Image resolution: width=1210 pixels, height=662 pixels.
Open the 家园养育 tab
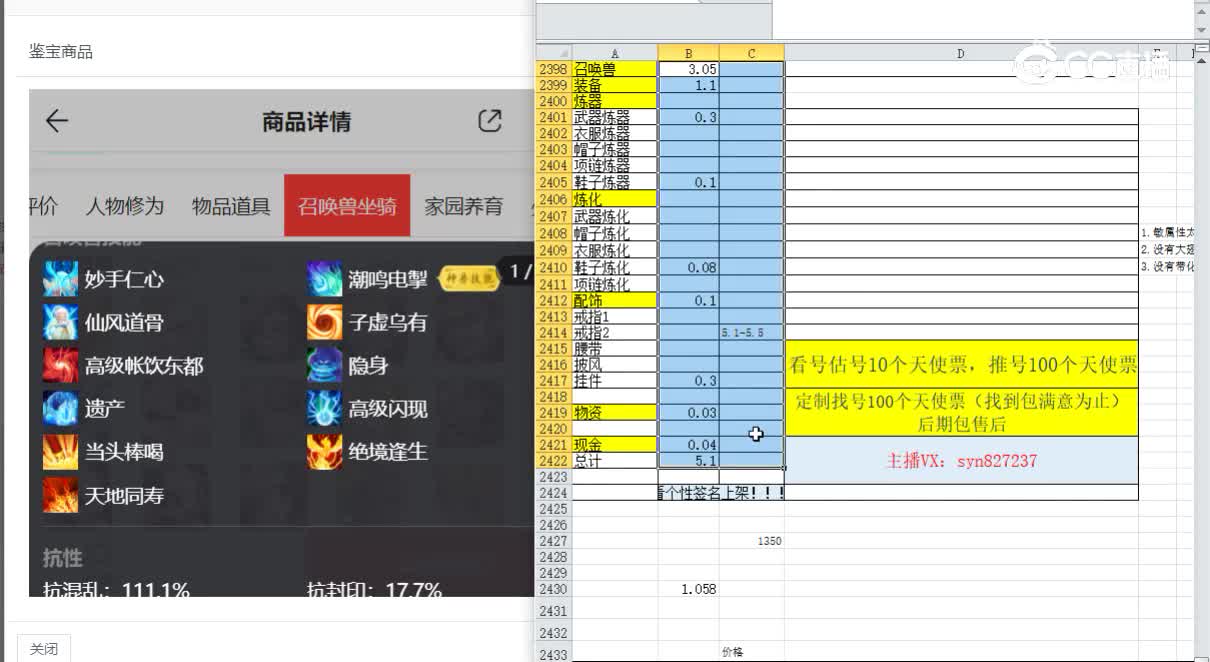pyautogui.click(x=463, y=206)
